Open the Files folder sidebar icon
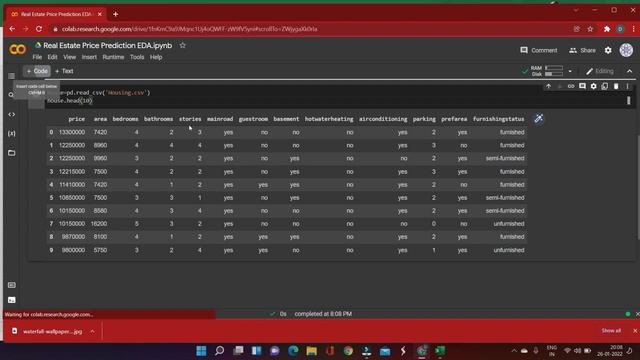This screenshot has width=640, height=360. tap(11, 153)
